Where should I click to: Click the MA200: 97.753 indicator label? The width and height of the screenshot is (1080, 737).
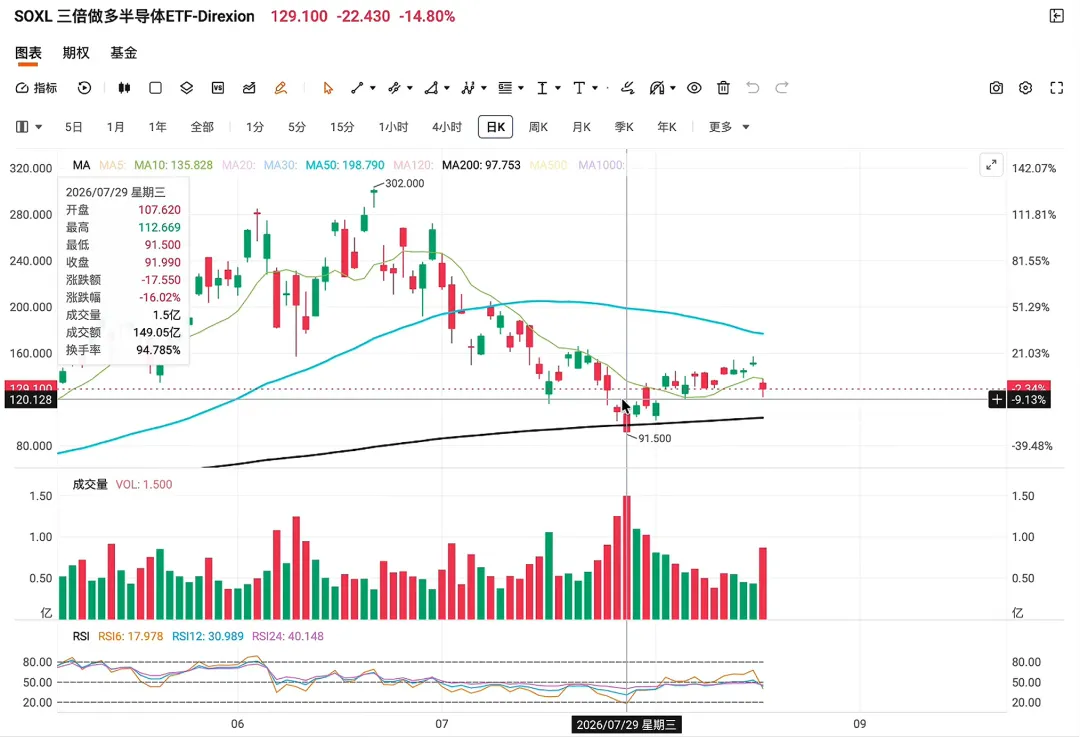pyautogui.click(x=481, y=165)
